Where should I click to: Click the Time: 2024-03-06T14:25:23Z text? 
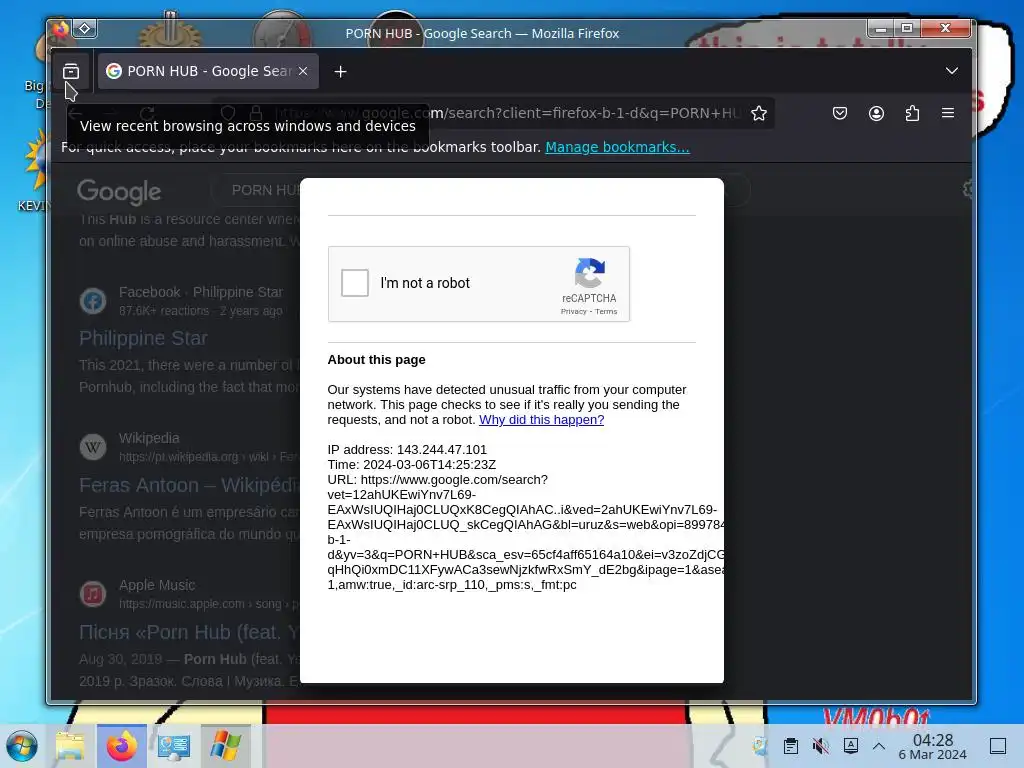pos(411,464)
